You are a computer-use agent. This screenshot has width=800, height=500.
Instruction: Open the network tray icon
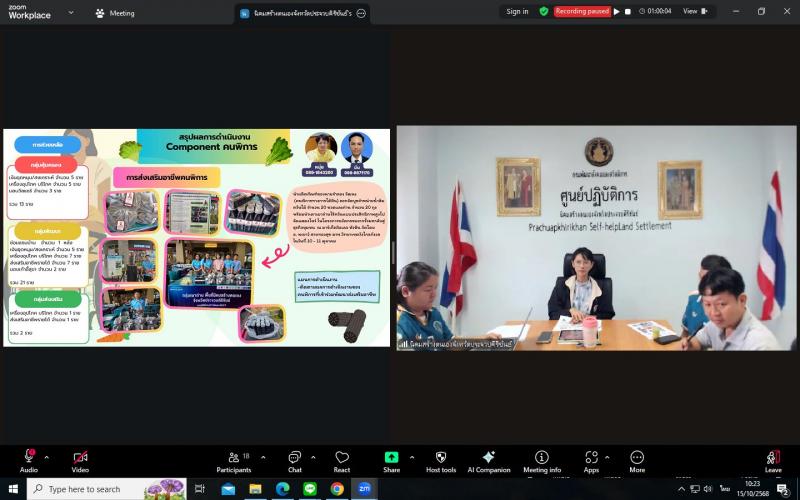pyautogui.click(x=694, y=489)
